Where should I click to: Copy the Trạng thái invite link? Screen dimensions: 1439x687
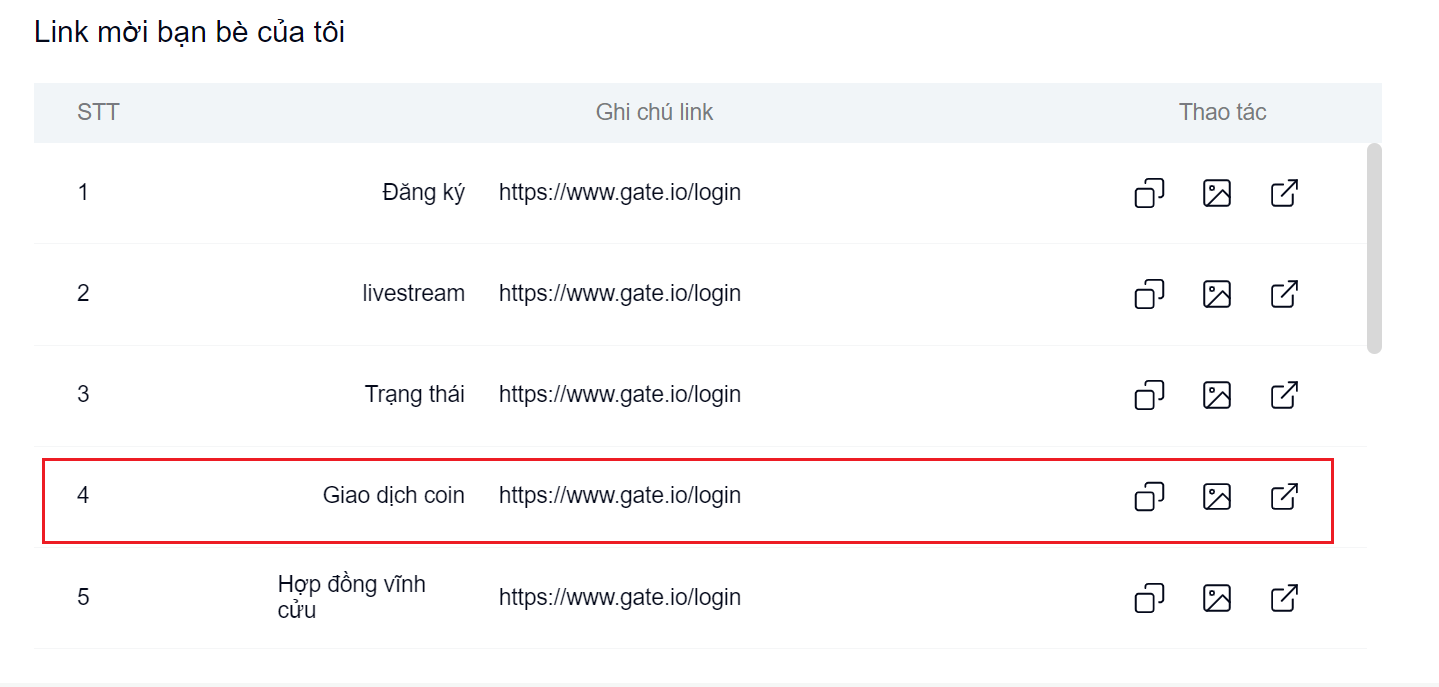tap(1149, 395)
